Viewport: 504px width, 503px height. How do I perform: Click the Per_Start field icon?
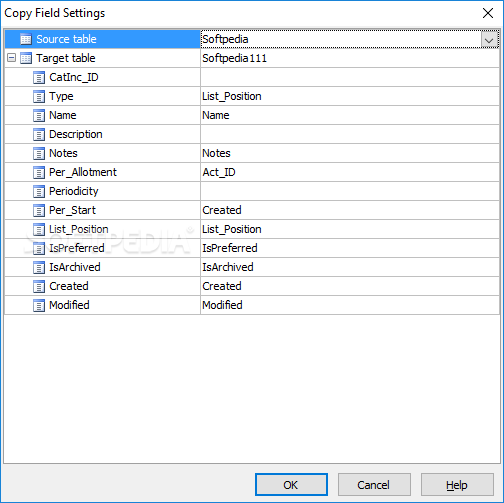(x=39, y=210)
